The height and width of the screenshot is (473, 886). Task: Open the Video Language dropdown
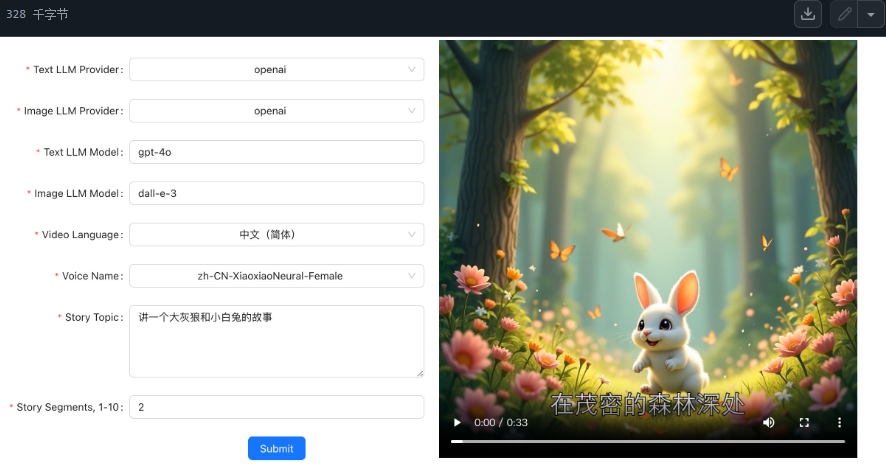276,235
